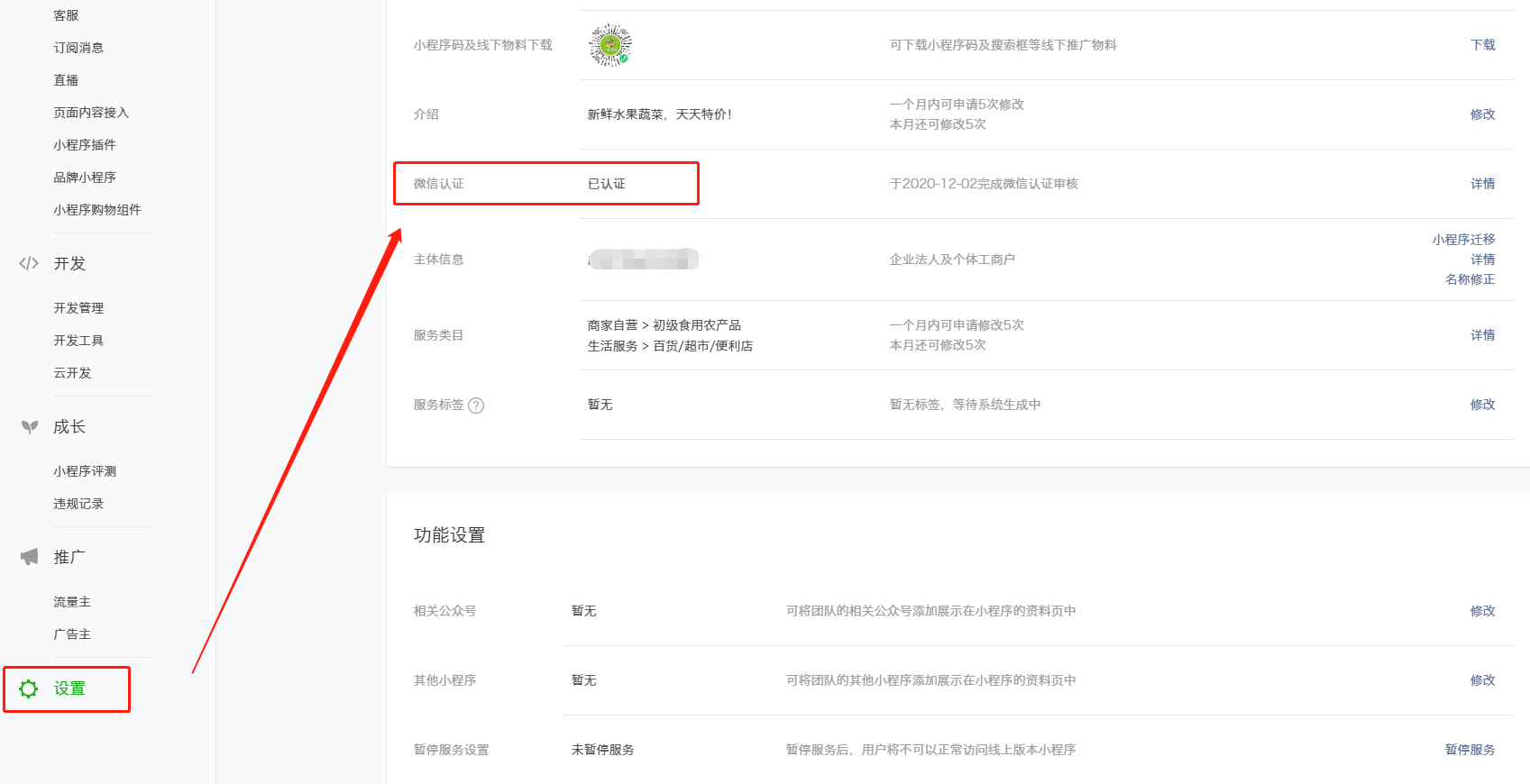Viewport: 1530px width, 784px height.
Task: Select the 设置 menu item
Action: point(69,688)
